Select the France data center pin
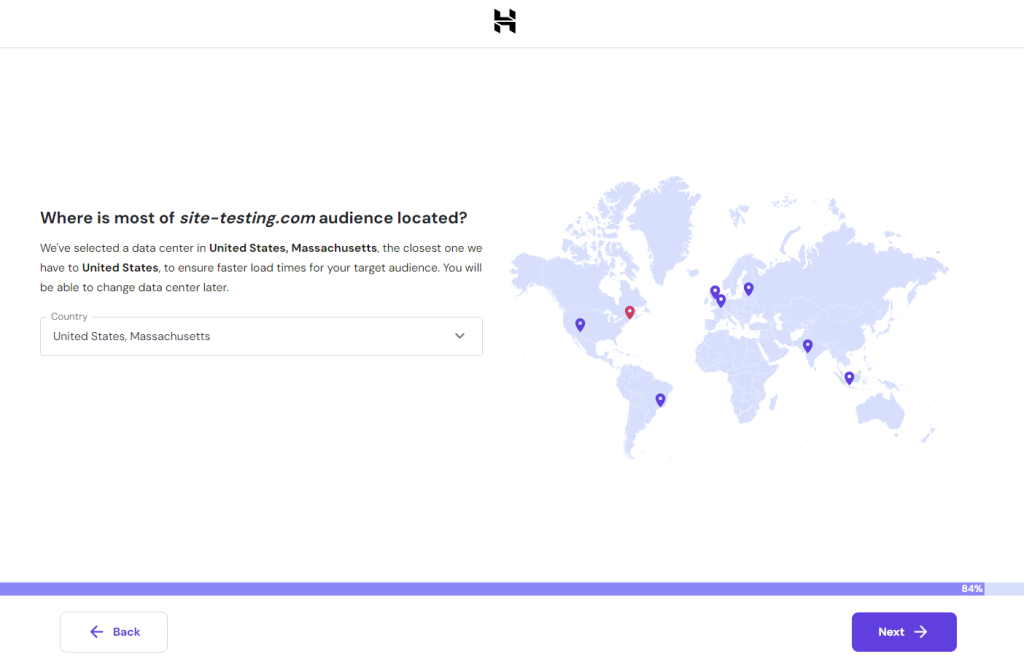 pyautogui.click(x=721, y=300)
